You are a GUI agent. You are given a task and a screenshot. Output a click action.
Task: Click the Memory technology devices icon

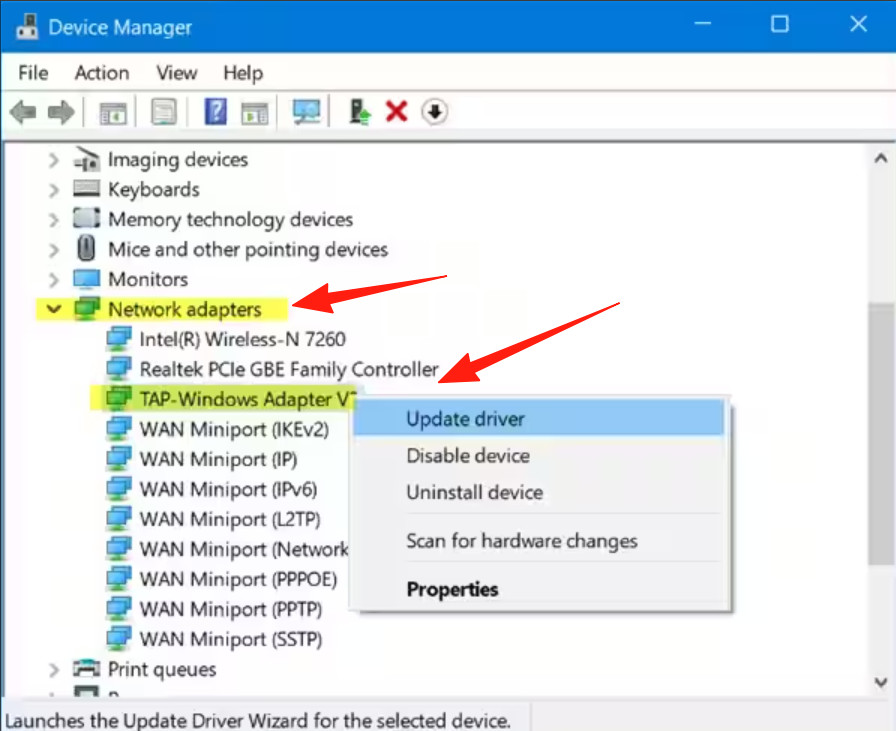(86, 218)
